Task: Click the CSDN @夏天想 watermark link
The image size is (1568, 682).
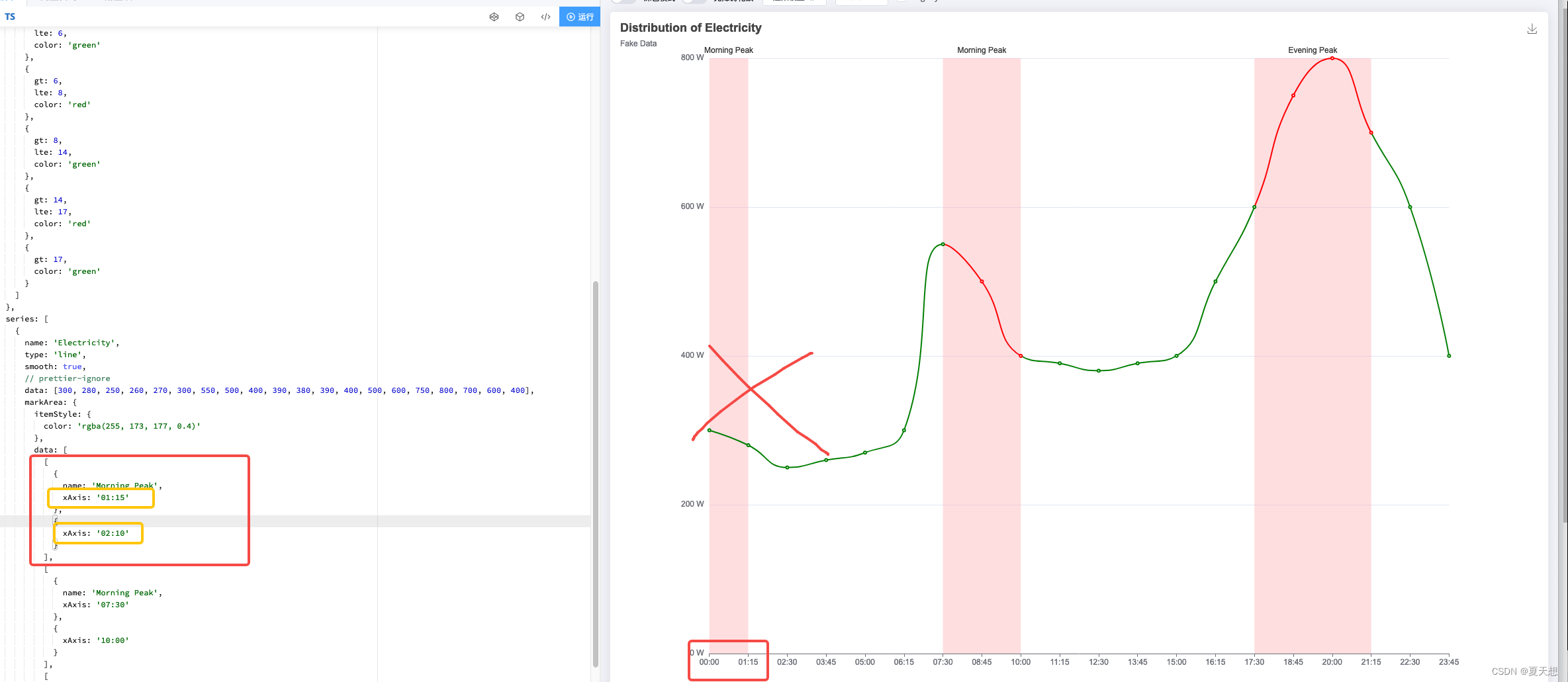Action: [1524, 670]
